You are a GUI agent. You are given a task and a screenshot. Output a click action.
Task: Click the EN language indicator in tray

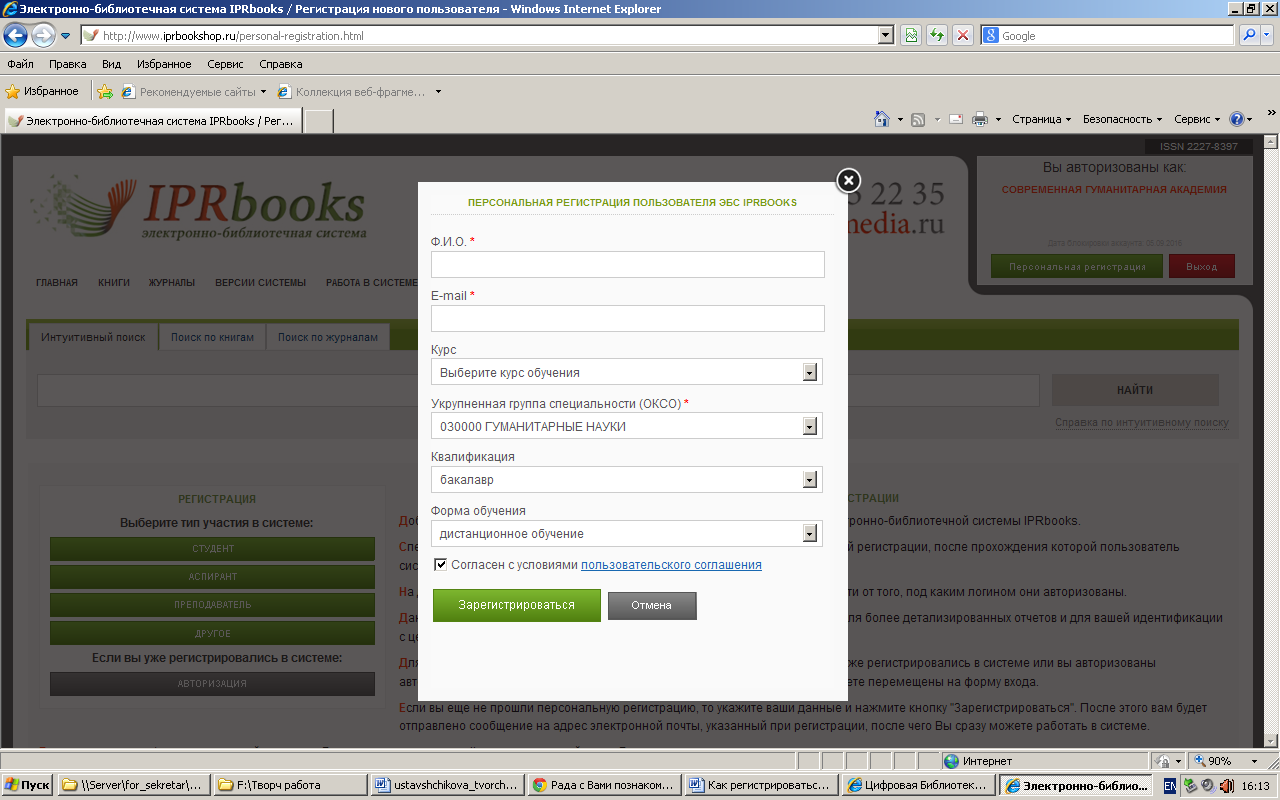click(x=1170, y=785)
